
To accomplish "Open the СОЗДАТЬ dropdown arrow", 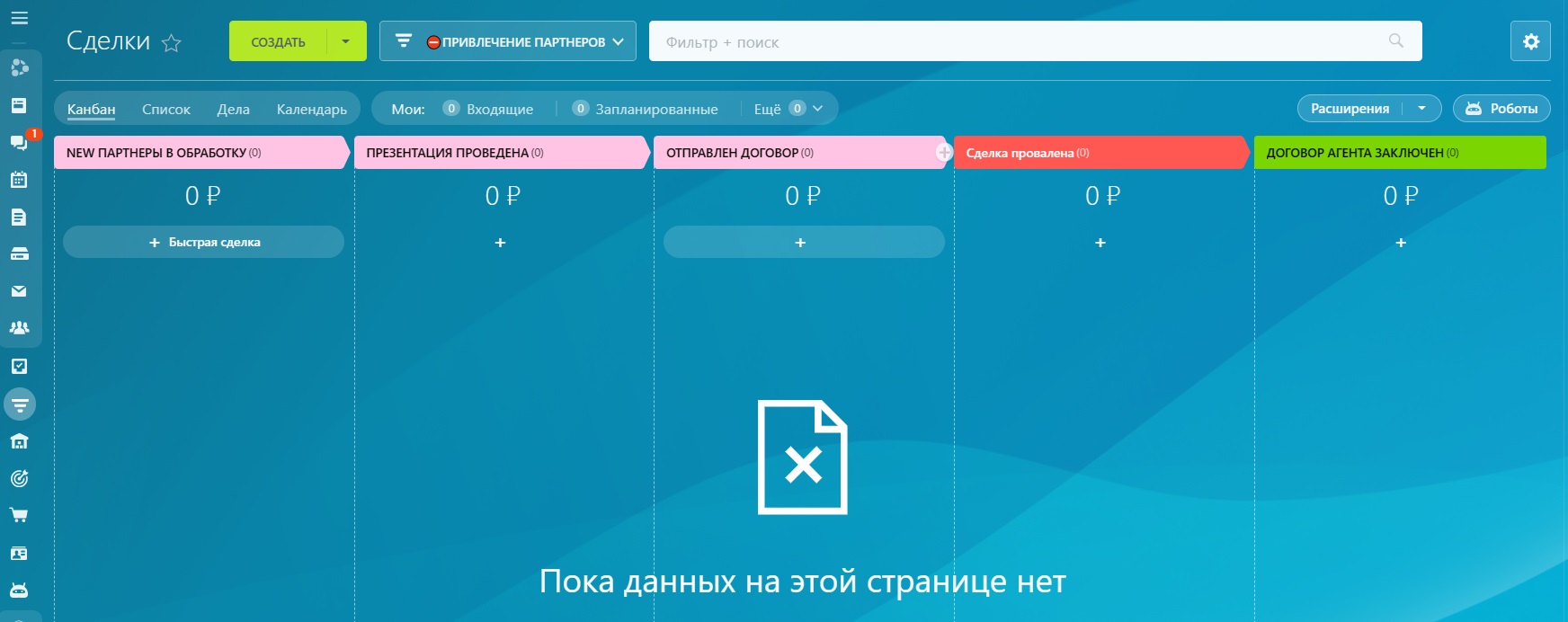I will (346, 41).
